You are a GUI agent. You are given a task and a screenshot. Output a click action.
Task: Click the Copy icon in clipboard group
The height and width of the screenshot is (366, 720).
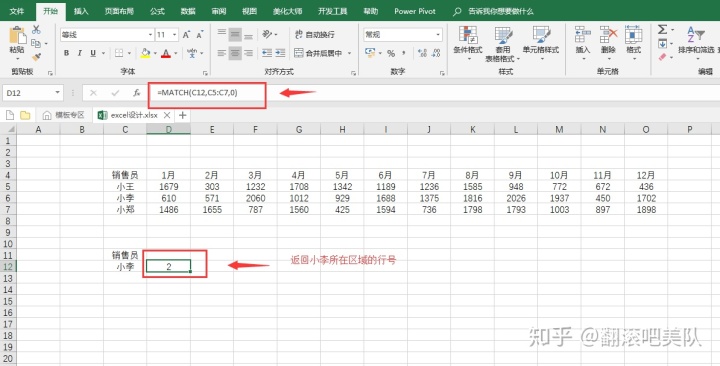point(36,43)
